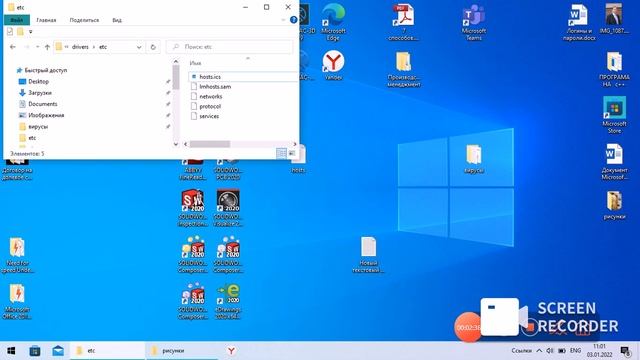Viewport: 640px width, 360px height.
Task: Open SOLIDWORKS Inspection shortcut
Action: pos(193,208)
